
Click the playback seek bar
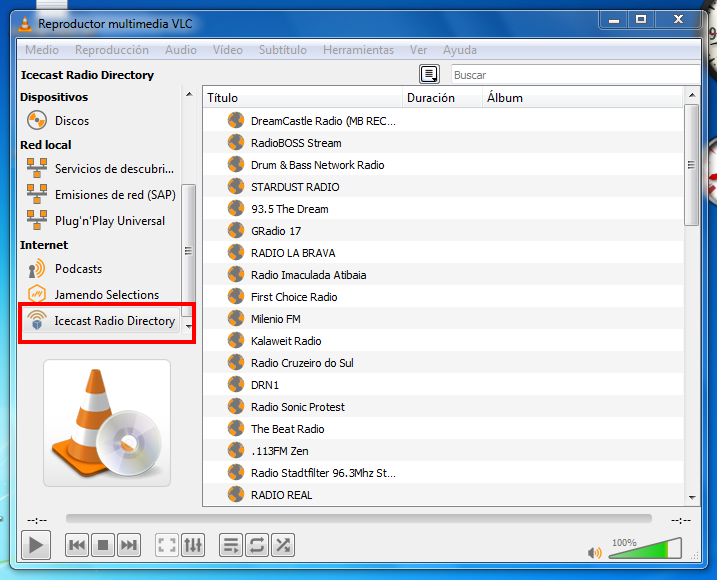(x=358, y=518)
